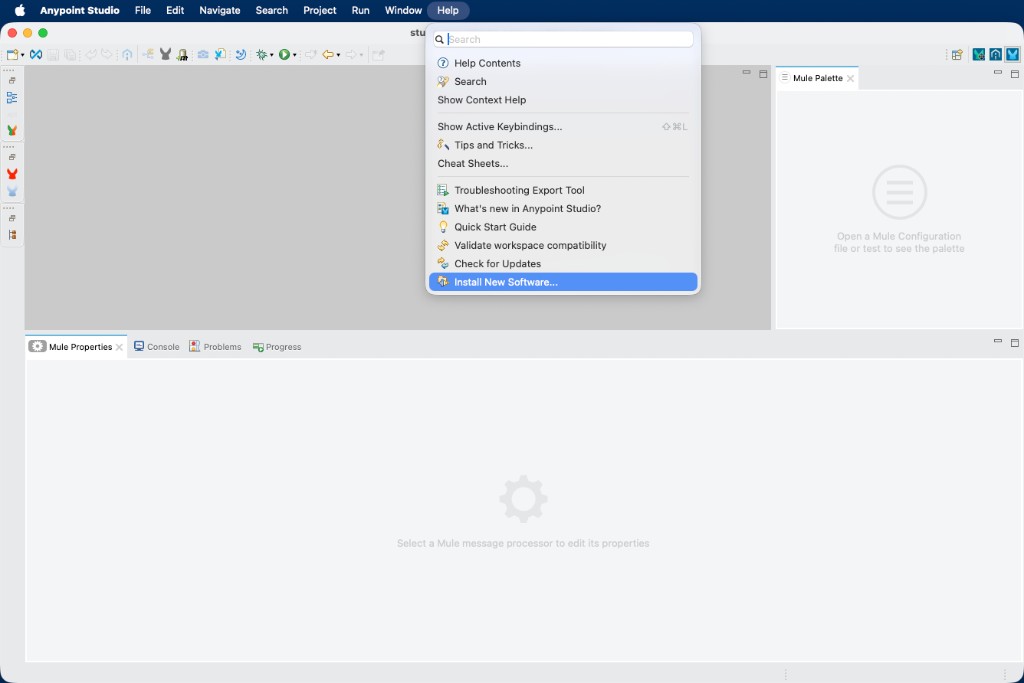
Task: Open the Quick Start Guide
Action: coord(563,227)
